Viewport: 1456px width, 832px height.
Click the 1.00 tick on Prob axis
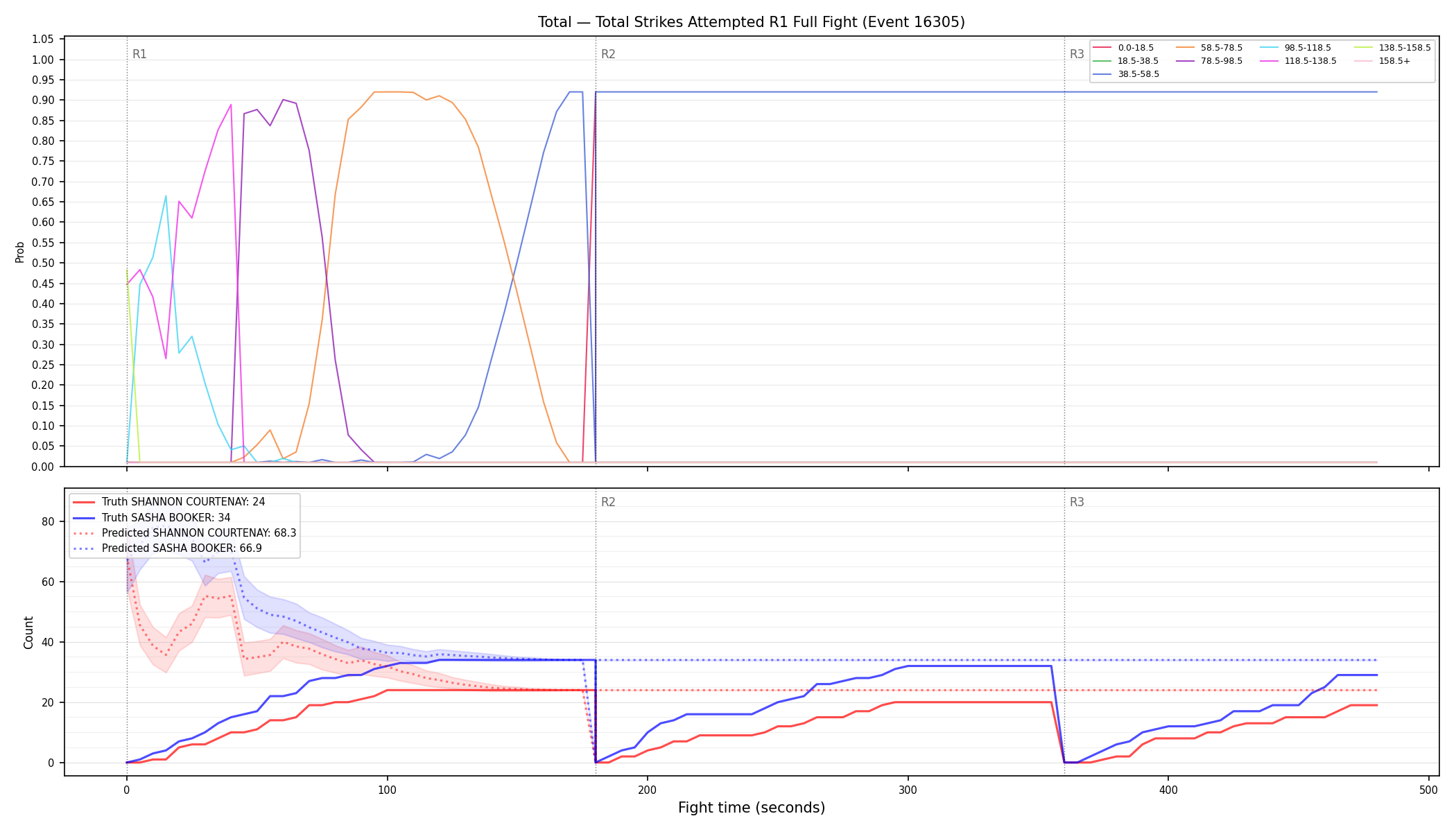[43, 60]
